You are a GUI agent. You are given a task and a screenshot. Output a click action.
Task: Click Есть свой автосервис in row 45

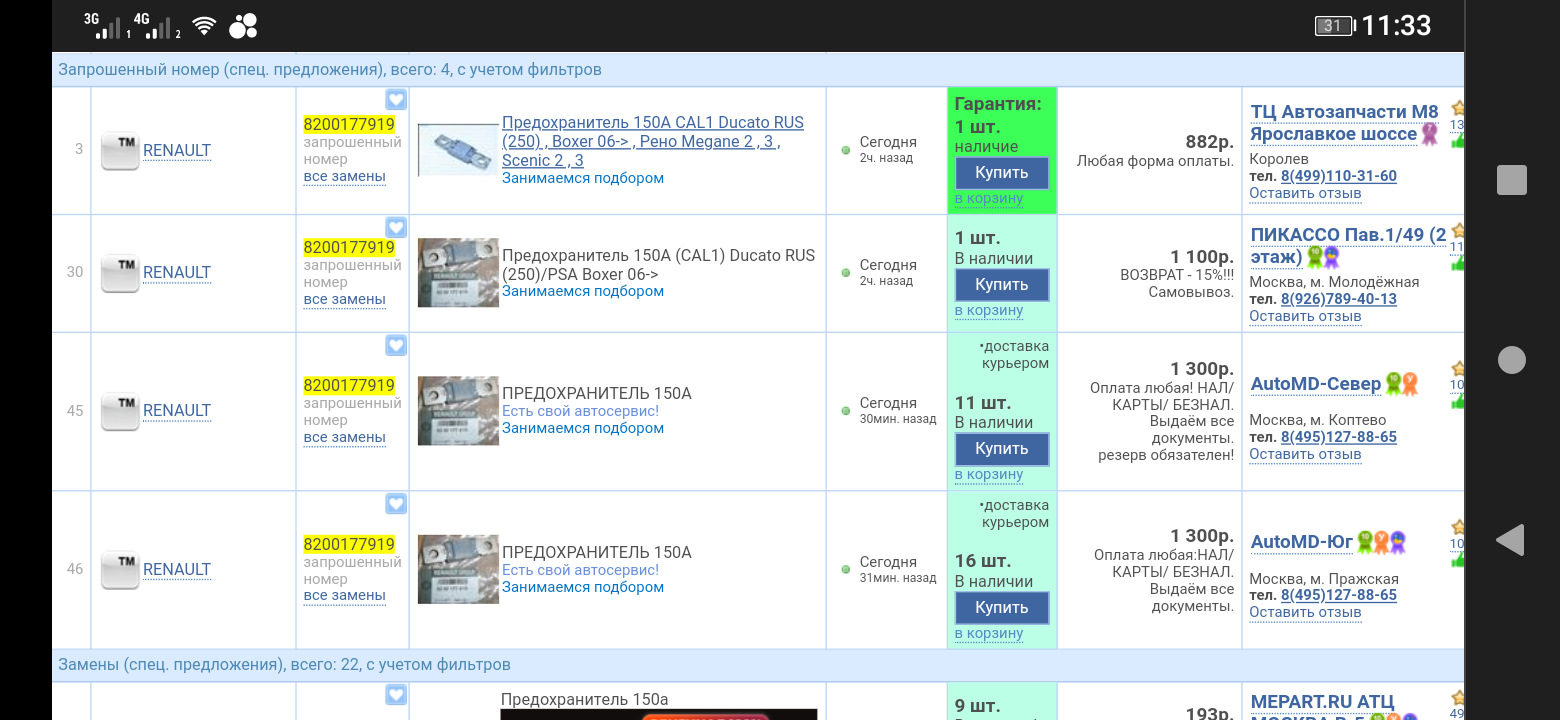(581, 411)
